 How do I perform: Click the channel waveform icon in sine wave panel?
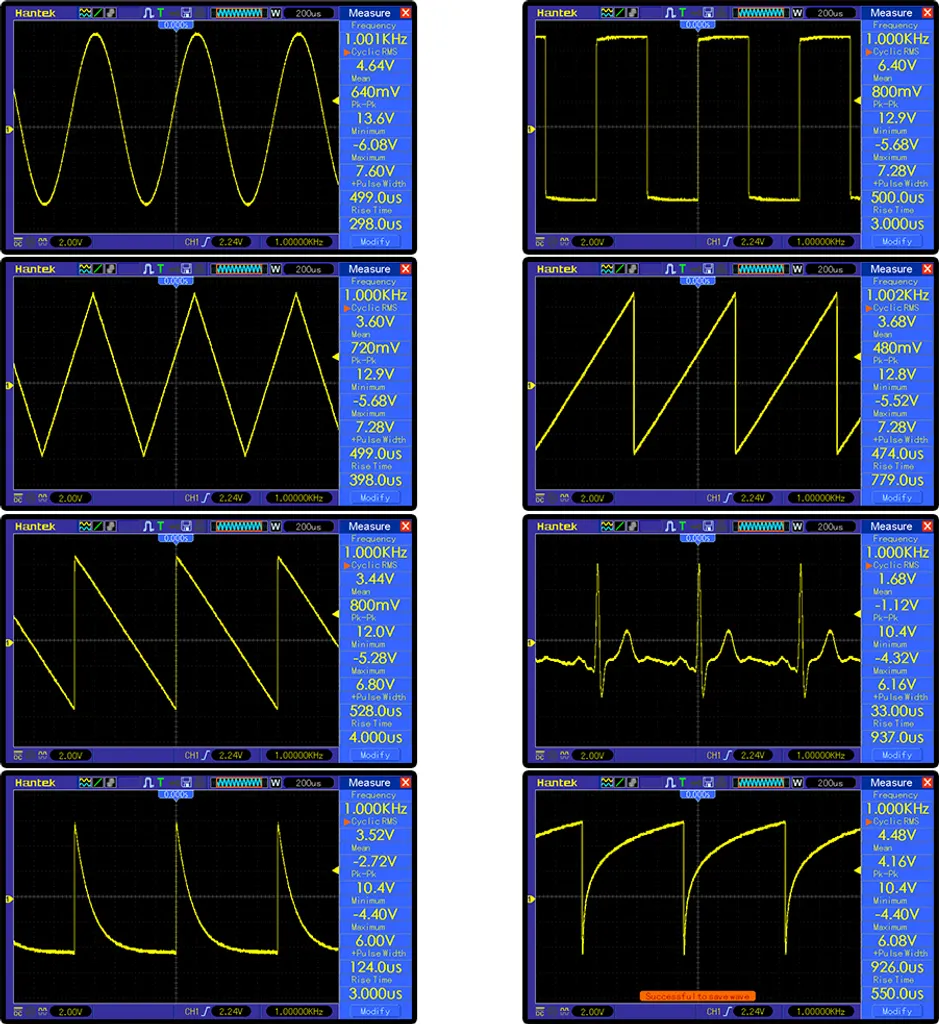tap(85, 13)
